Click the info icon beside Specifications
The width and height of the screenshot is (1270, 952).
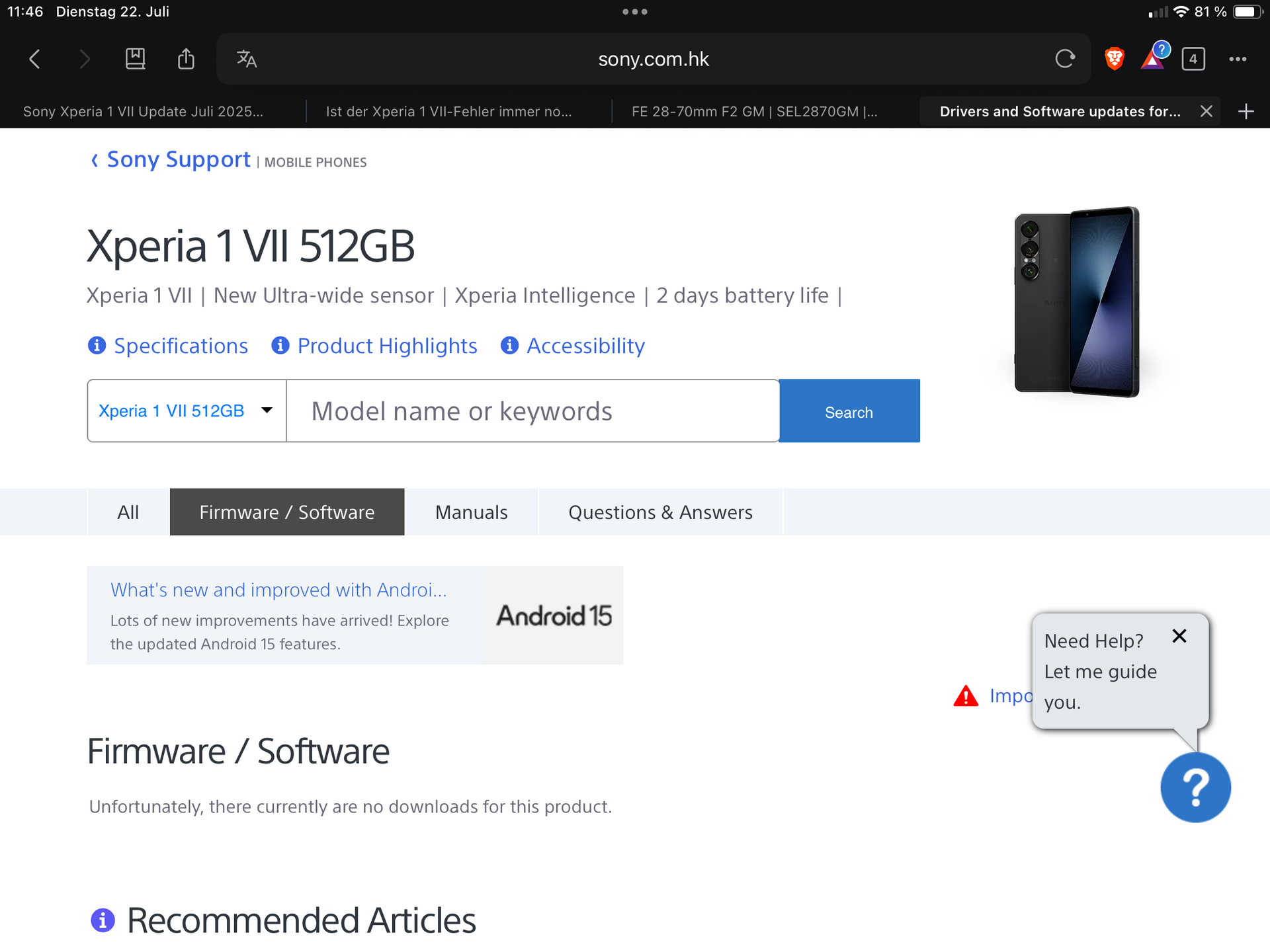[x=97, y=345]
